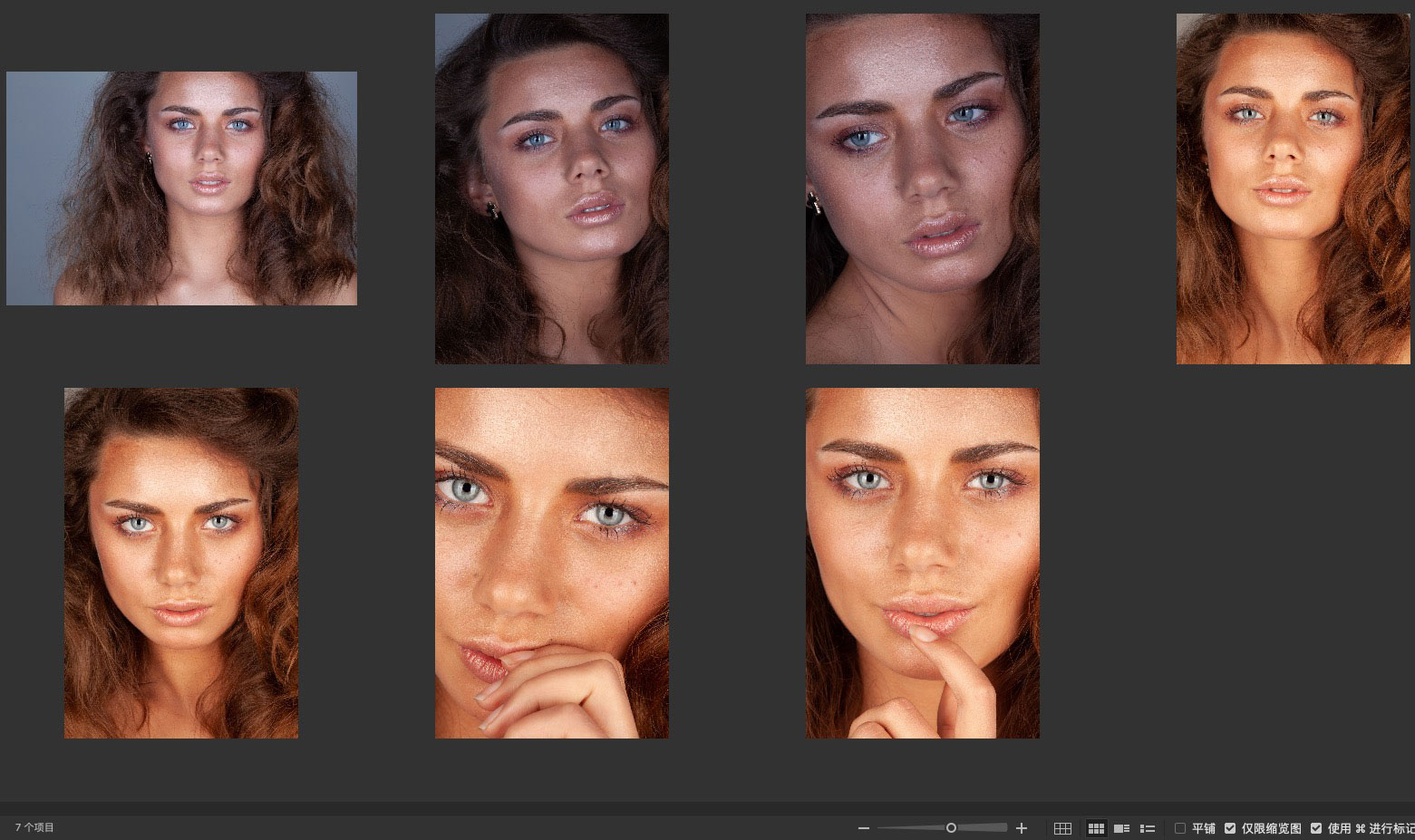Select the landscape portrait with gray background

pos(181,188)
